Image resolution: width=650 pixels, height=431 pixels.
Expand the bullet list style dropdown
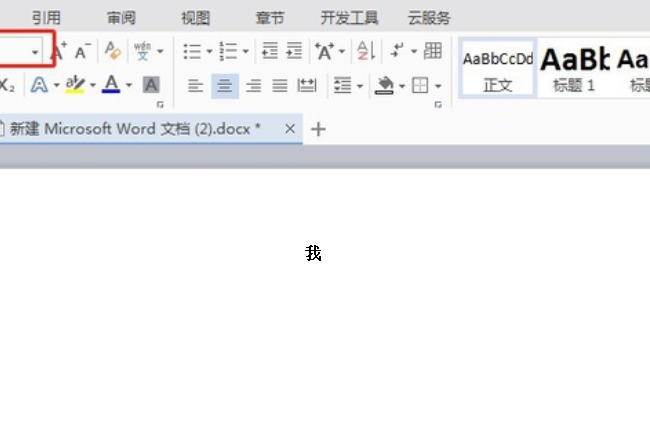pyautogui.click(x=209, y=52)
